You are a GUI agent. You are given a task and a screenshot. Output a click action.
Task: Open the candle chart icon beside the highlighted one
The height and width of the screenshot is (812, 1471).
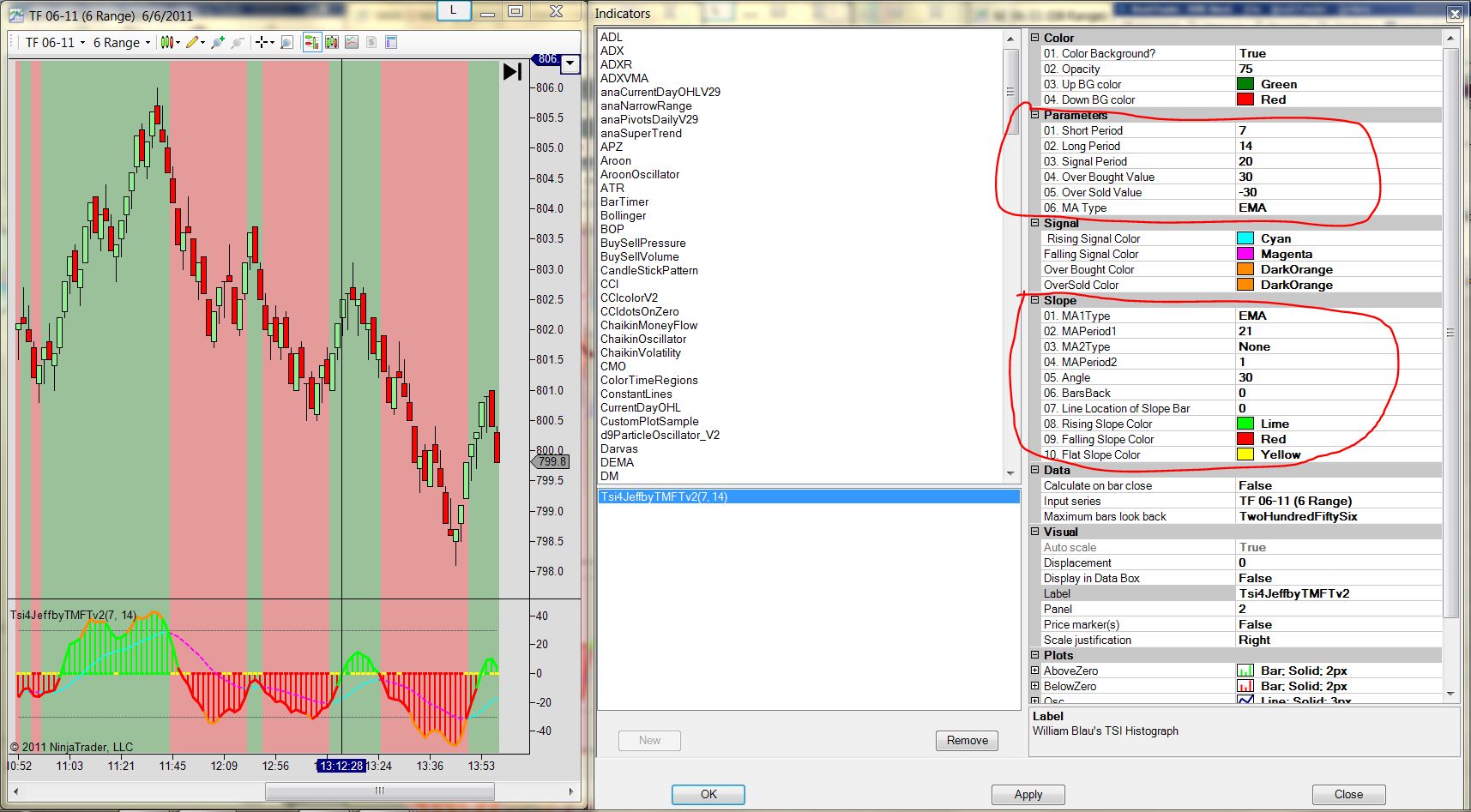(332, 42)
